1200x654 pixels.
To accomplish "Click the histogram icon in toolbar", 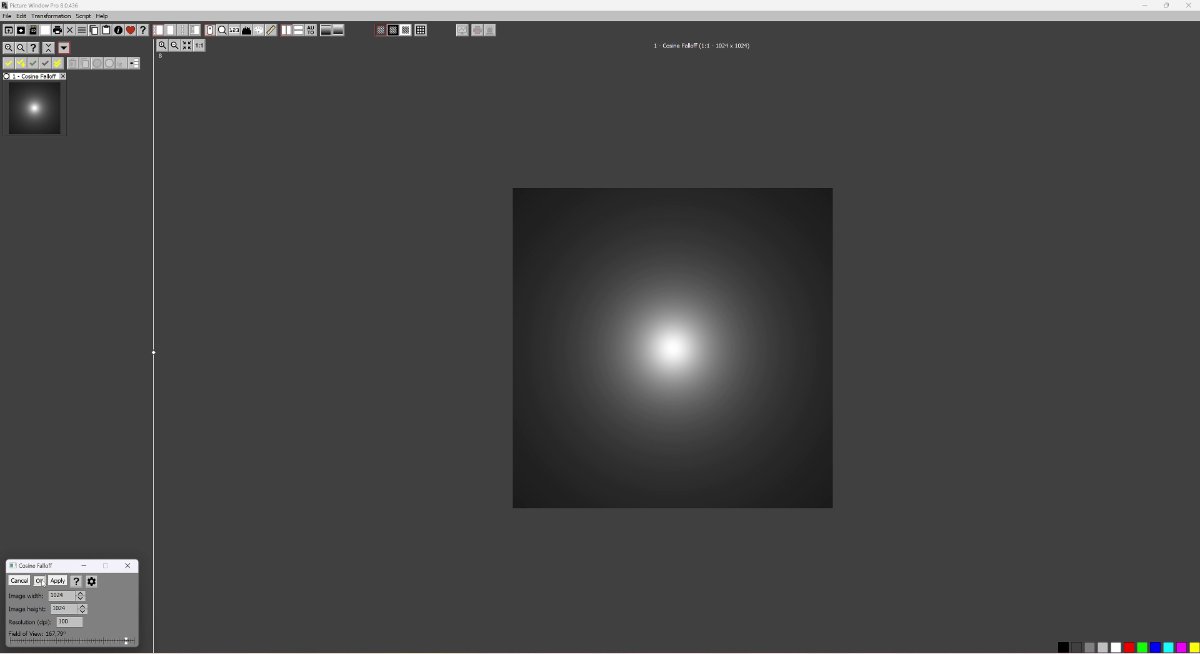I will point(246,30).
